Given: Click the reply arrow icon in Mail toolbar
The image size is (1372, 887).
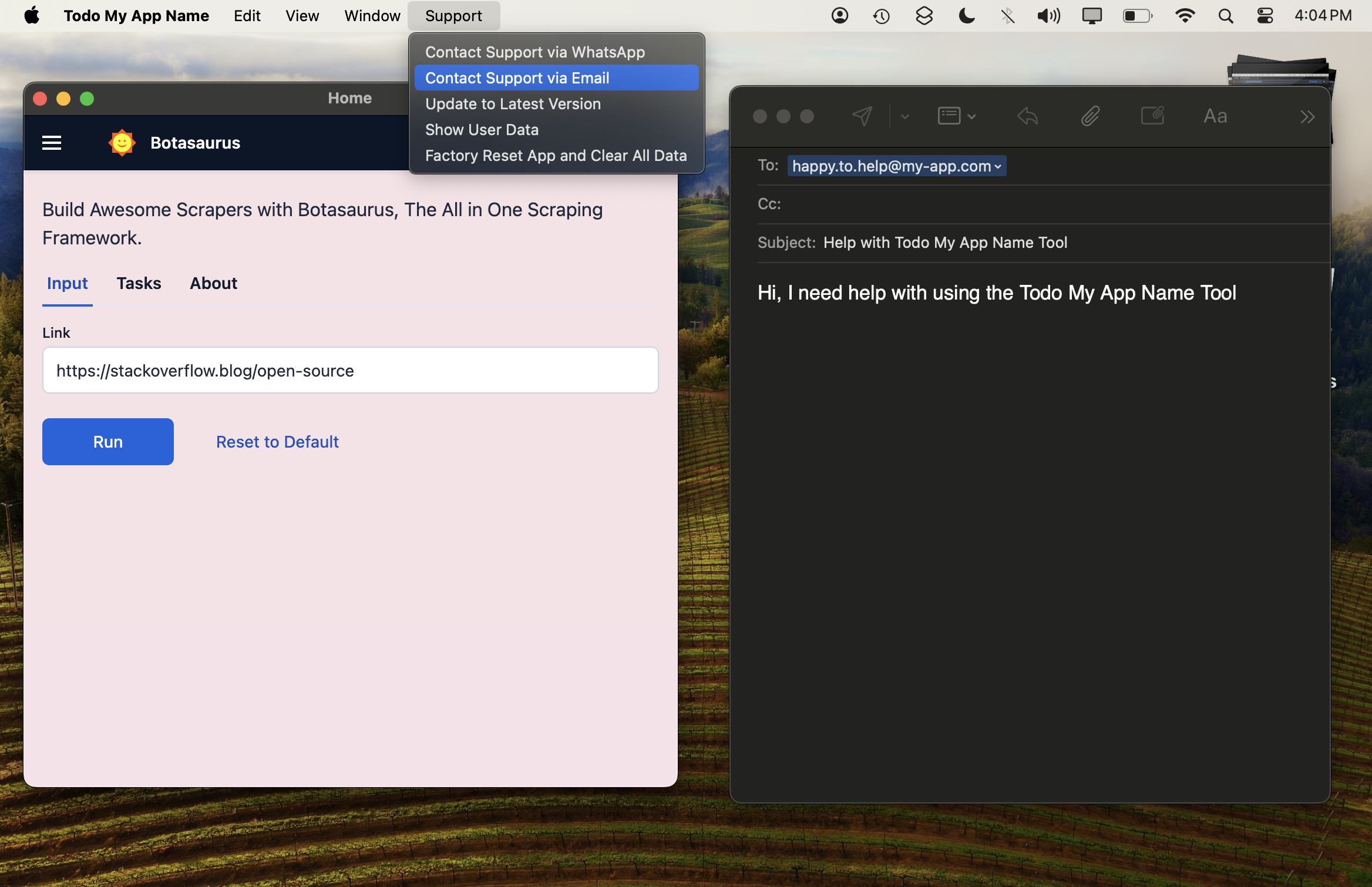Looking at the screenshot, I should (x=1027, y=116).
